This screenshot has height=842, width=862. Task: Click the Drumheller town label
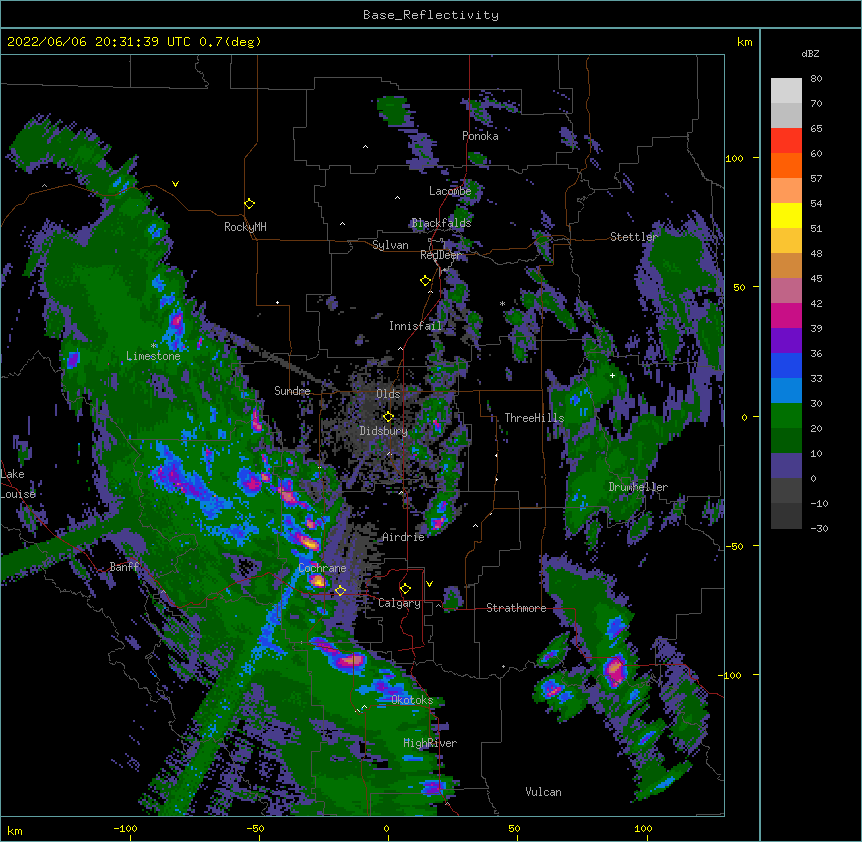point(638,487)
